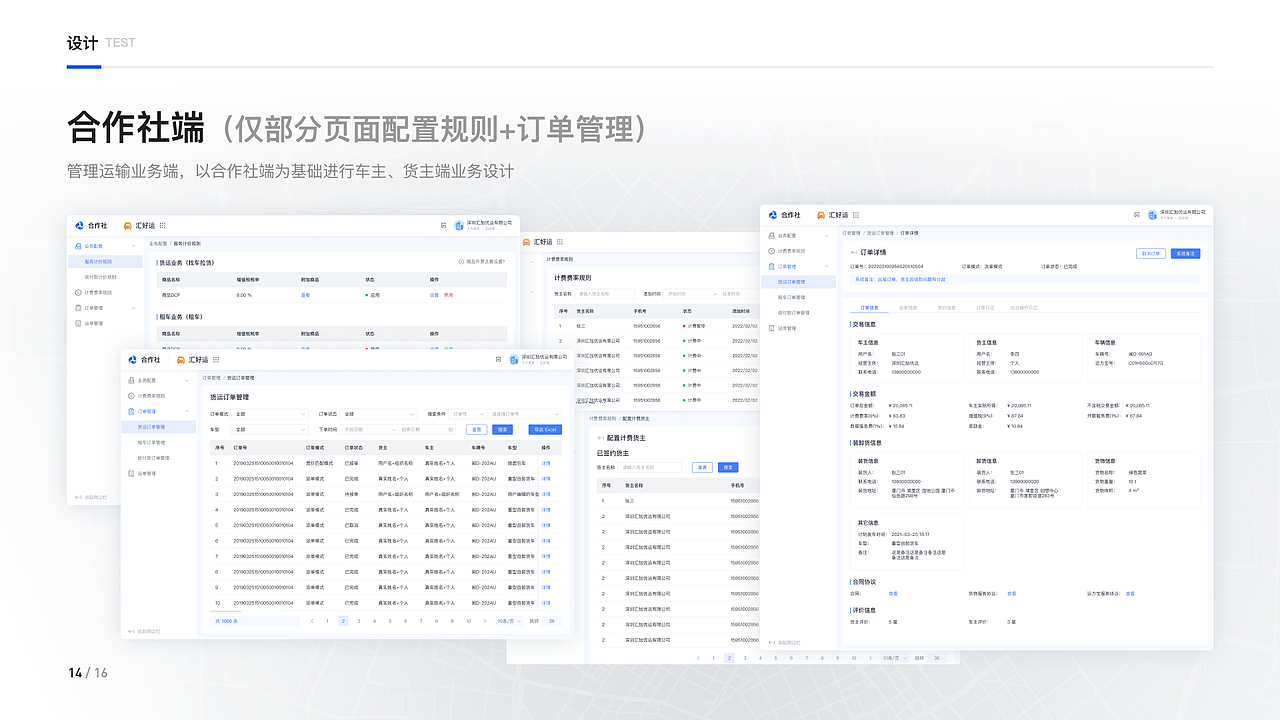Viewport: 1280px width, 720px height.
Task: Click the 深圳汇加优运有限公司 avatar icon
Action: (x=516, y=361)
